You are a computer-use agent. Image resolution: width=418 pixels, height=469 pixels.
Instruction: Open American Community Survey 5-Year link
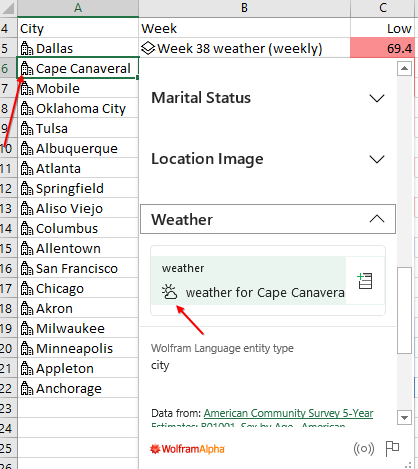click(288, 413)
